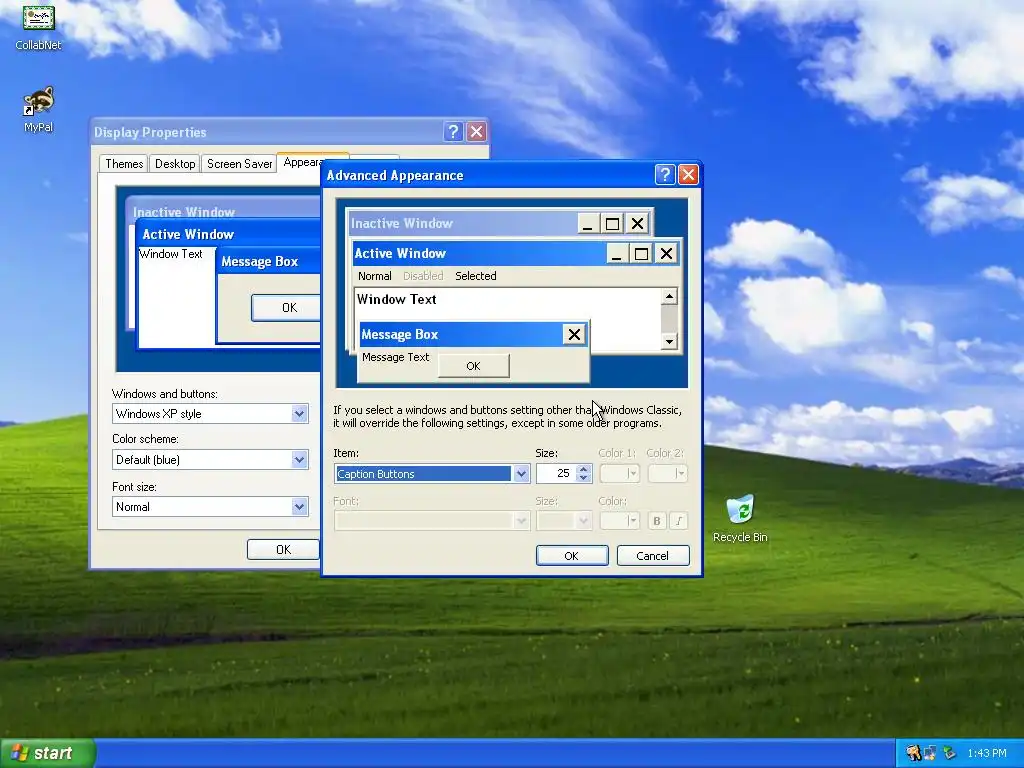Click the preview scrollbar up arrow
Screen dimensions: 1024x768
pos(669,297)
